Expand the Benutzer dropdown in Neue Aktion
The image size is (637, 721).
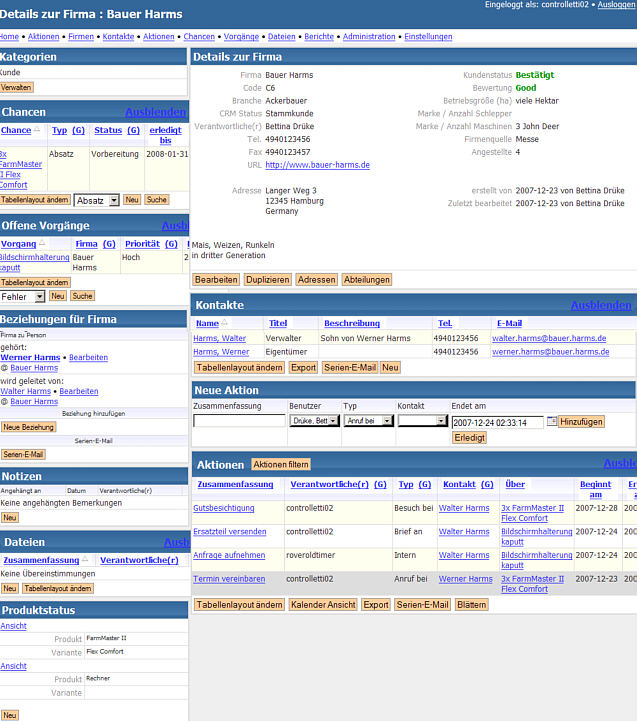coord(314,421)
